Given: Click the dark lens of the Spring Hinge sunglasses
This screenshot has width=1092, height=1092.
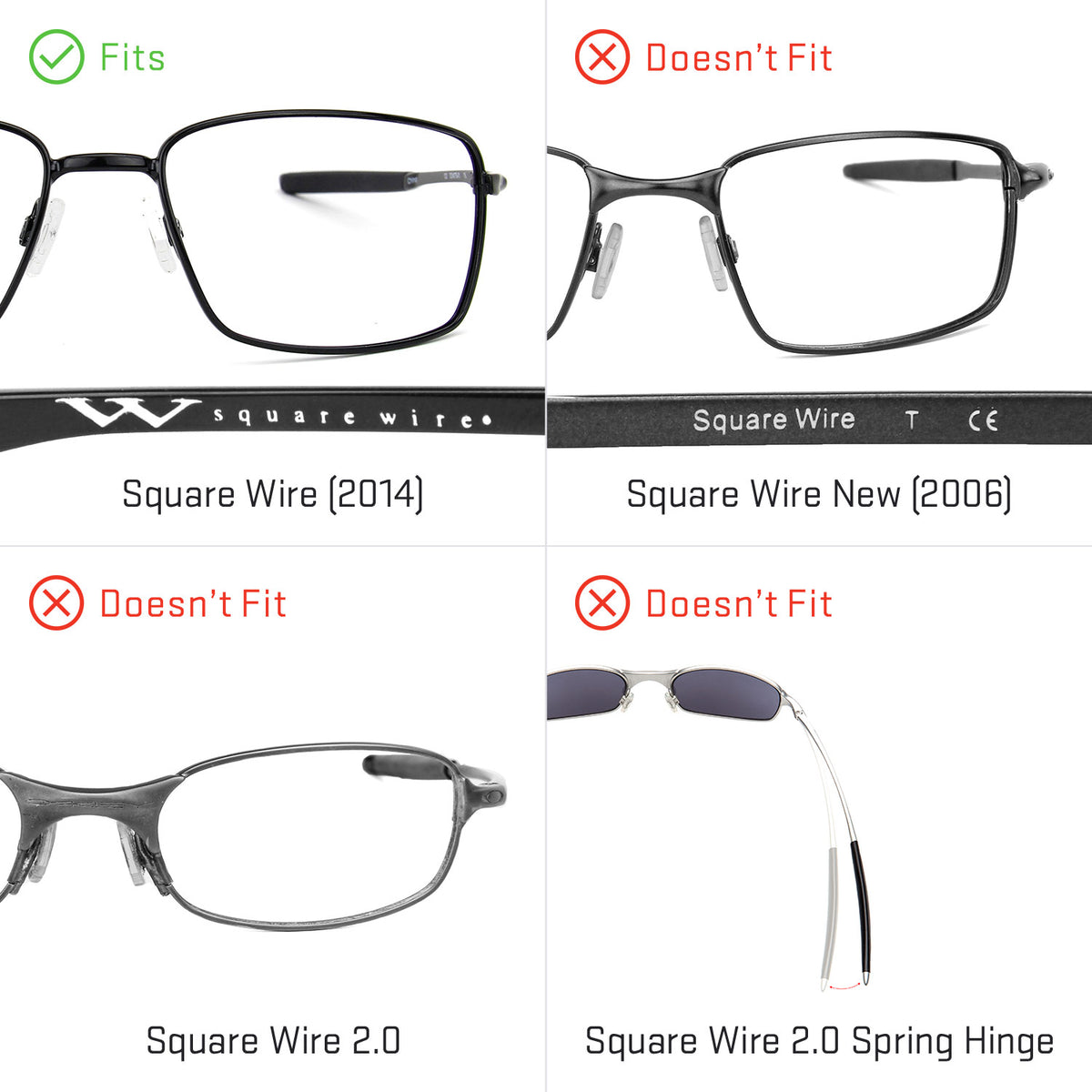Looking at the screenshot, I should pyautogui.click(x=724, y=694).
